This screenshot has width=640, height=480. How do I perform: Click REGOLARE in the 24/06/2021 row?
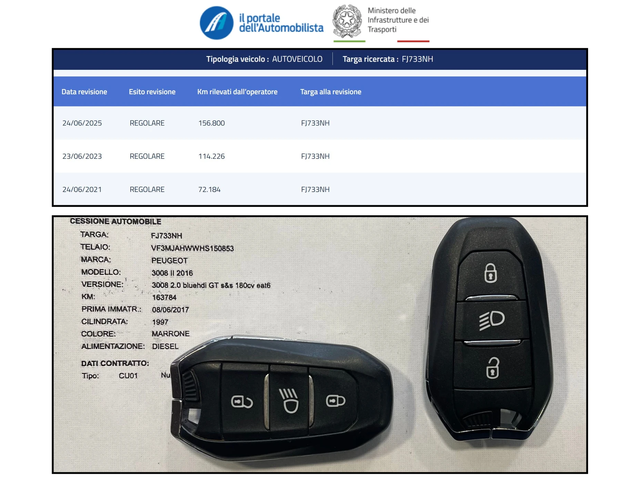[147, 189]
